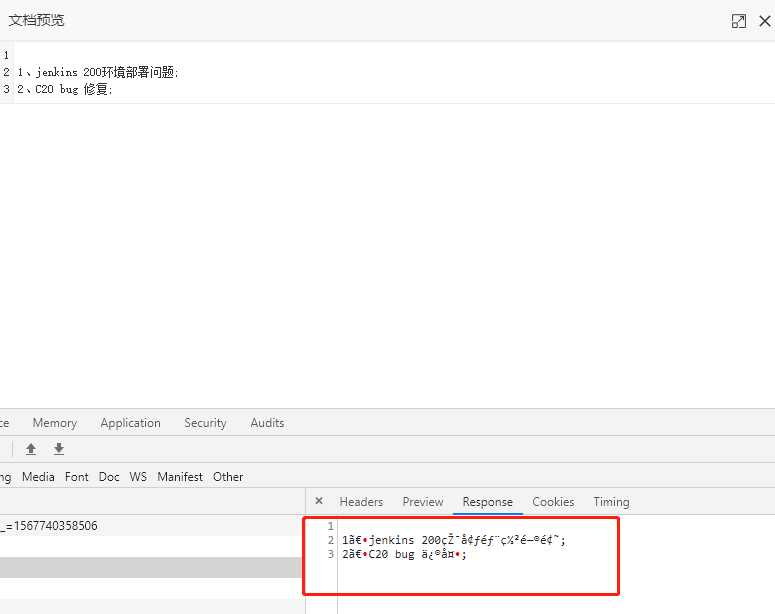Viewport: 775px width, 614px height.
Task: Filter requests by Other type
Action: tap(228, 477)
